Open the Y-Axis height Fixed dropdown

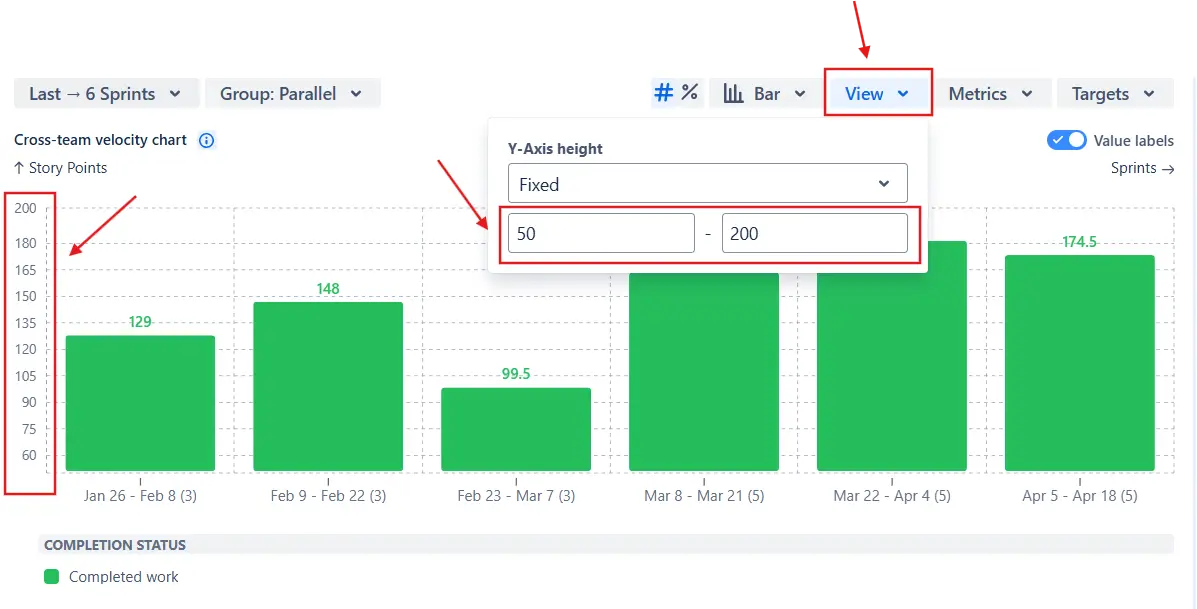click(x=707, y=183)
